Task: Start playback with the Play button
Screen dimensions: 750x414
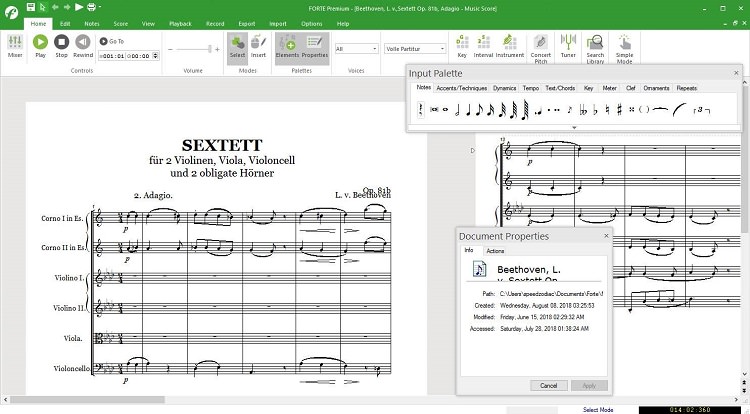Action: pos(40,46)
